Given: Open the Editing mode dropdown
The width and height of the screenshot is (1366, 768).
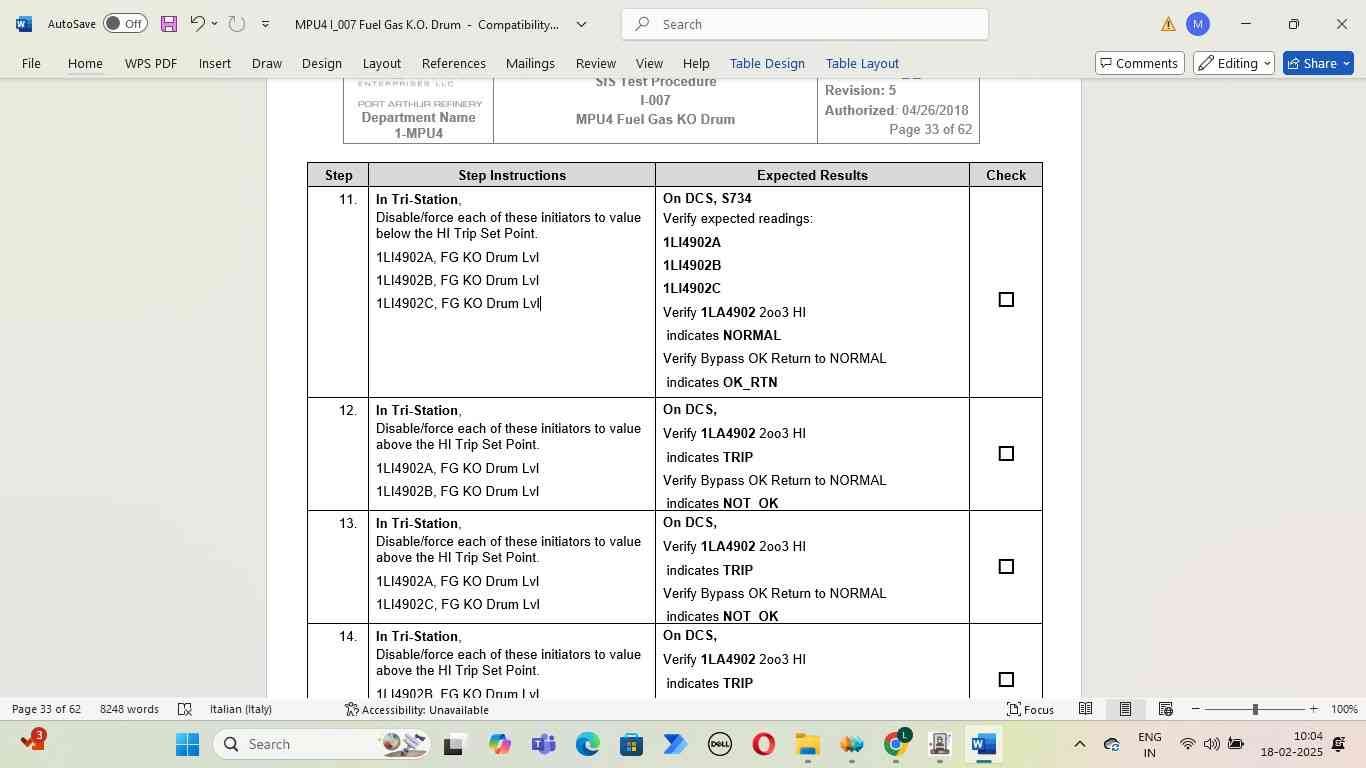Looking at the screenshot, I should pos(1234,63).
